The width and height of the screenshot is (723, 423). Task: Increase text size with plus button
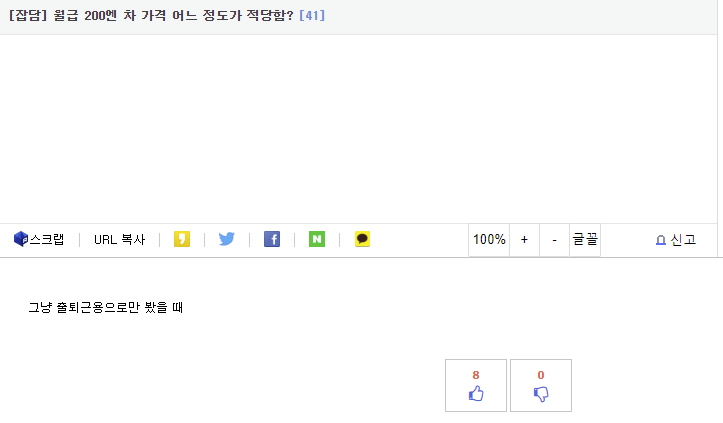[x=524, y=239]
